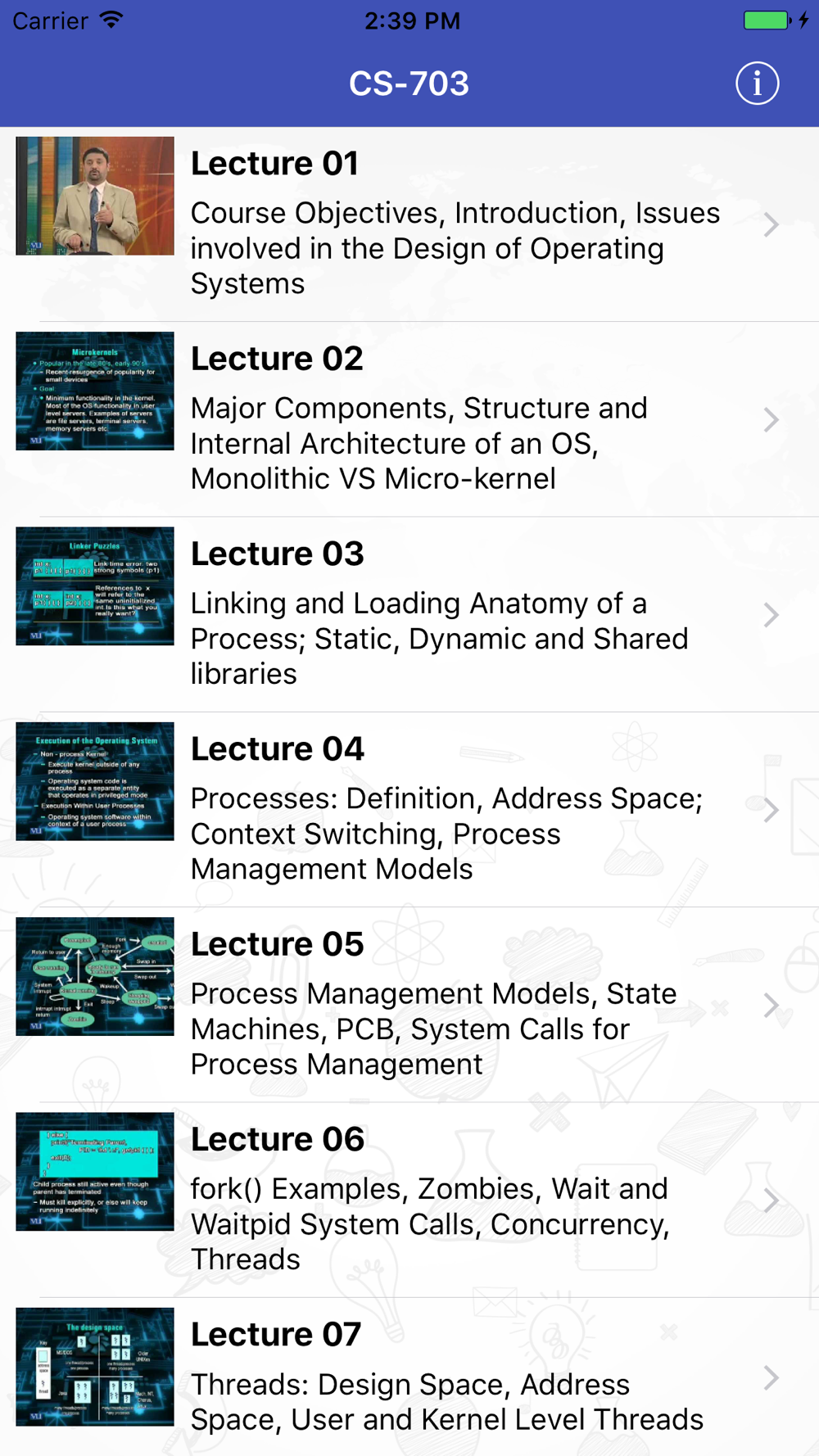
Task: Select the Lecture 04 title
Action: (278, 749)
